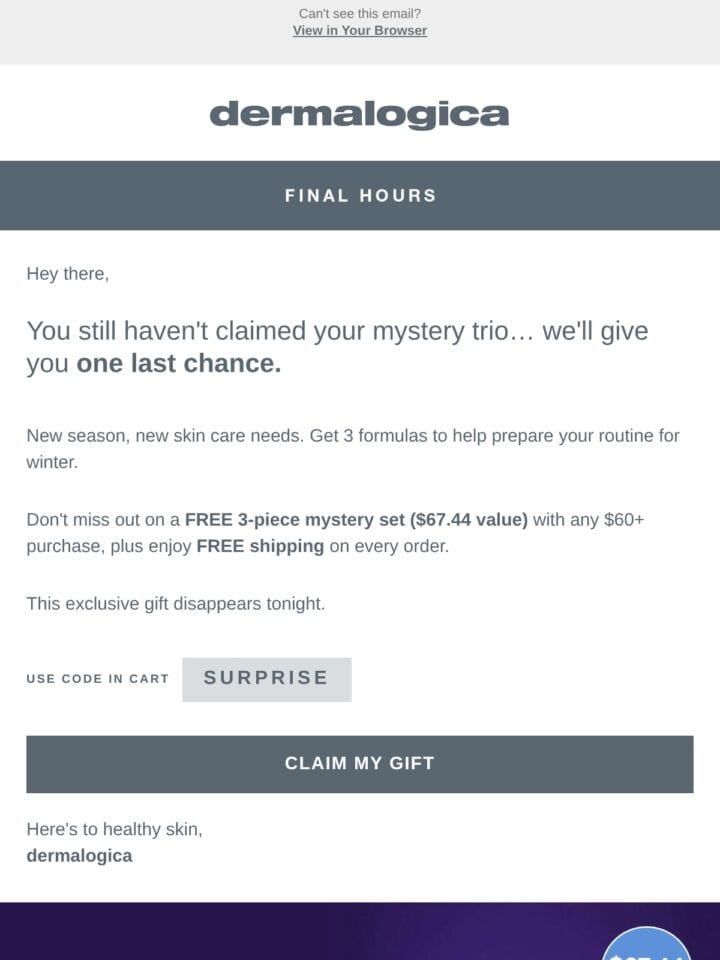The width and height of the screenshot is (720, 960).
Task: Click the 'FREE shipping' bold text
Action: tap(260, 546)
